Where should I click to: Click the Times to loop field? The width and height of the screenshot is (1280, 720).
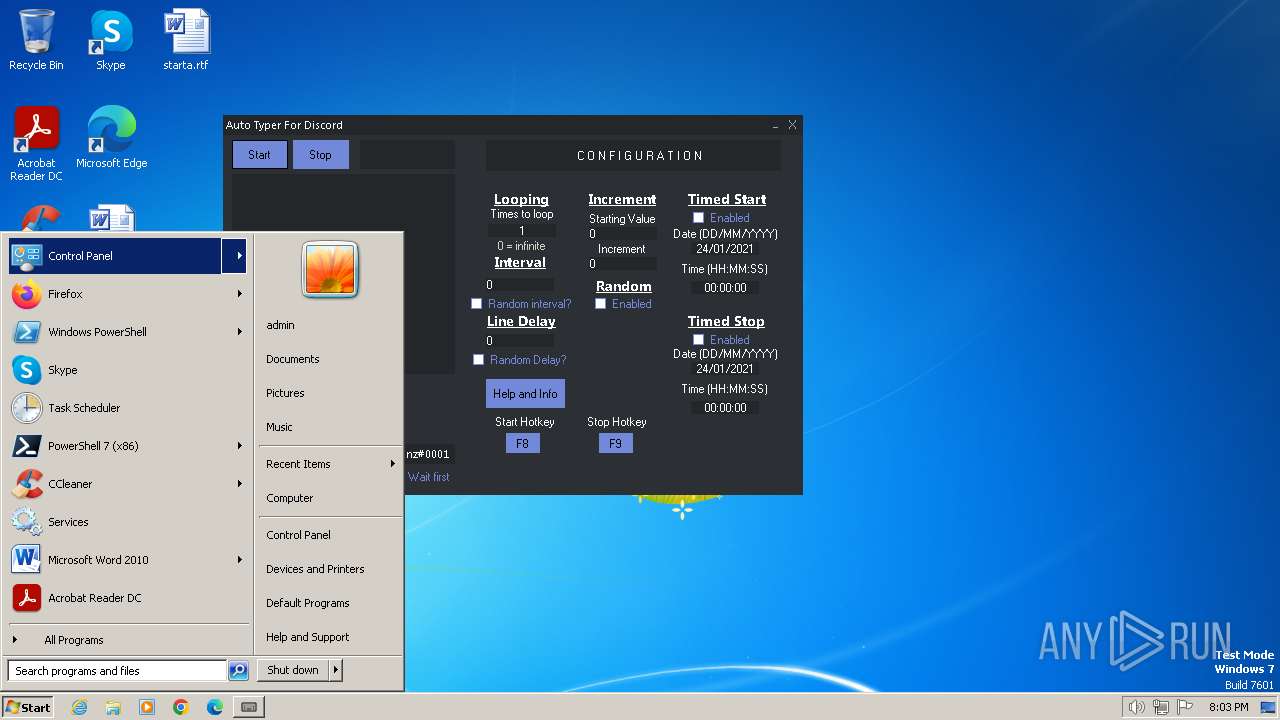521,231
